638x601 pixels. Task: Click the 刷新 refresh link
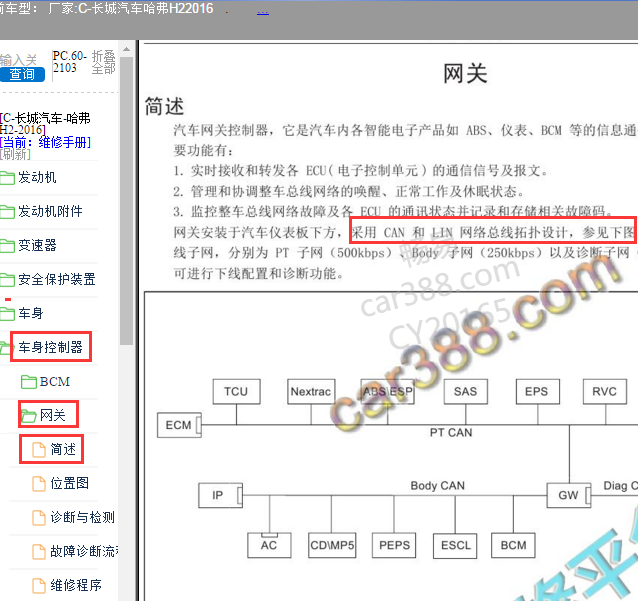(x=15, y=154)
